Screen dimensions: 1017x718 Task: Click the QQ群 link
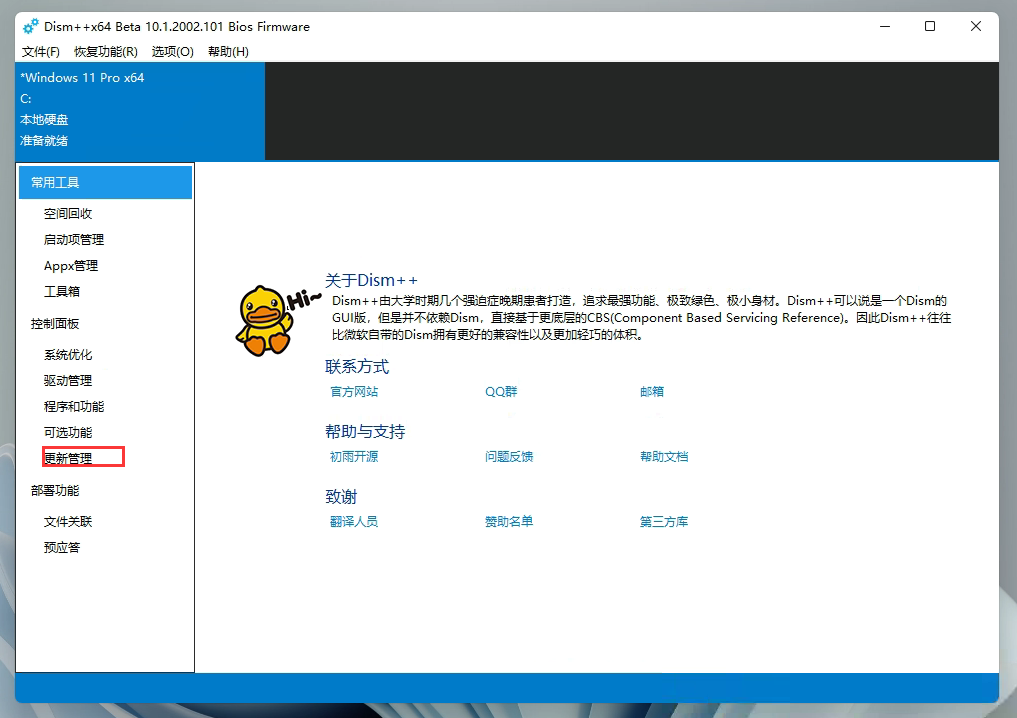(x=501, y=391)
